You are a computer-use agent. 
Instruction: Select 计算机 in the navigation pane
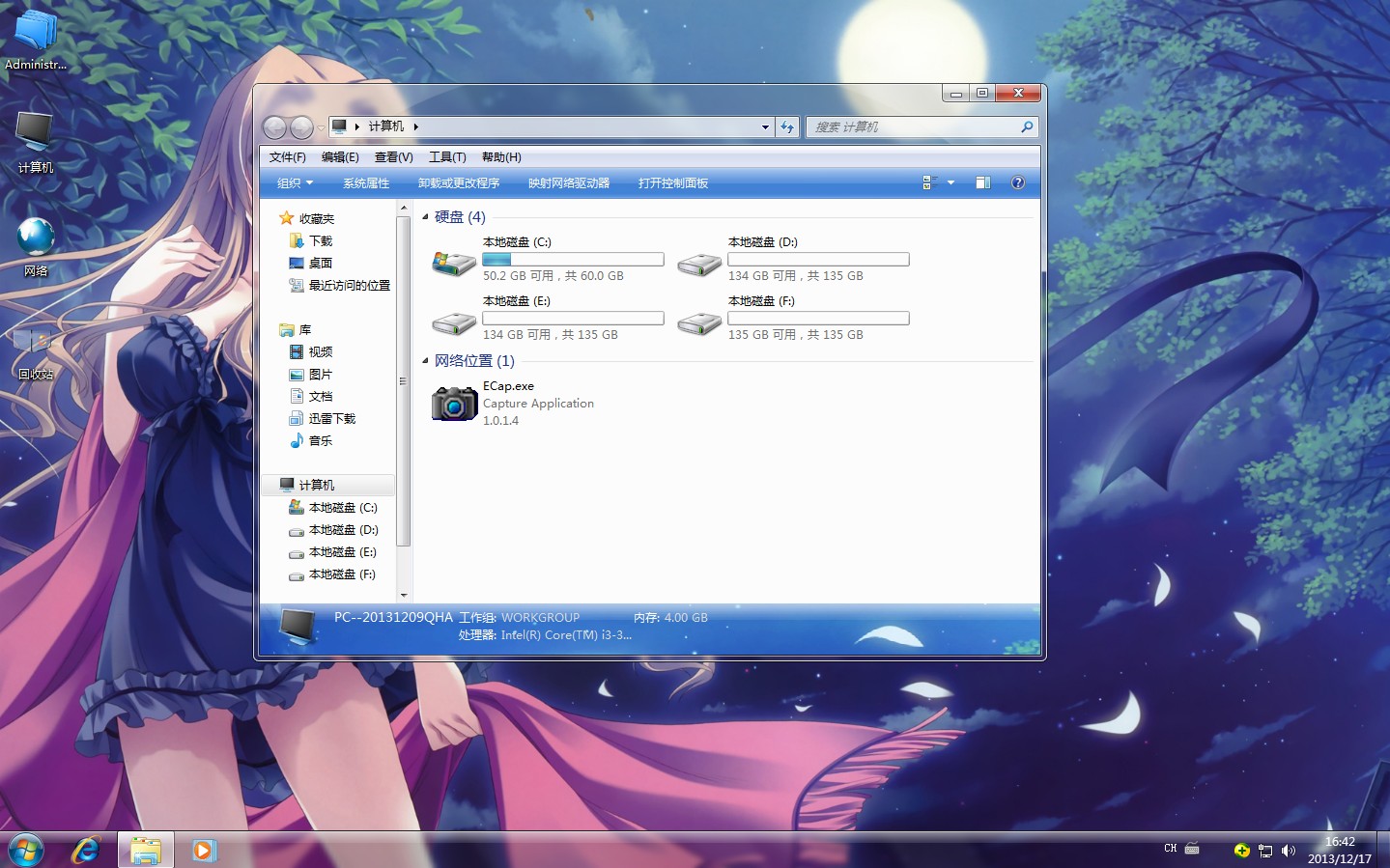tap(316, 486)
